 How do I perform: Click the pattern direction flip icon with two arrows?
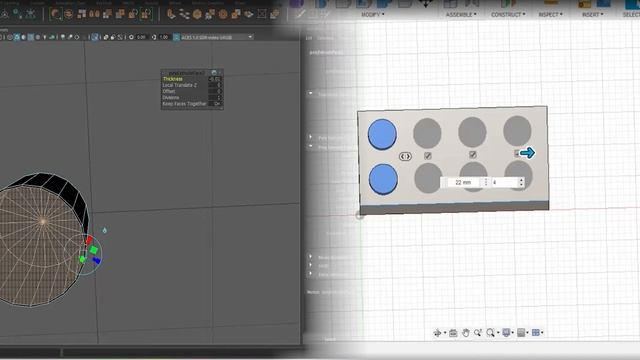point(405,156)
